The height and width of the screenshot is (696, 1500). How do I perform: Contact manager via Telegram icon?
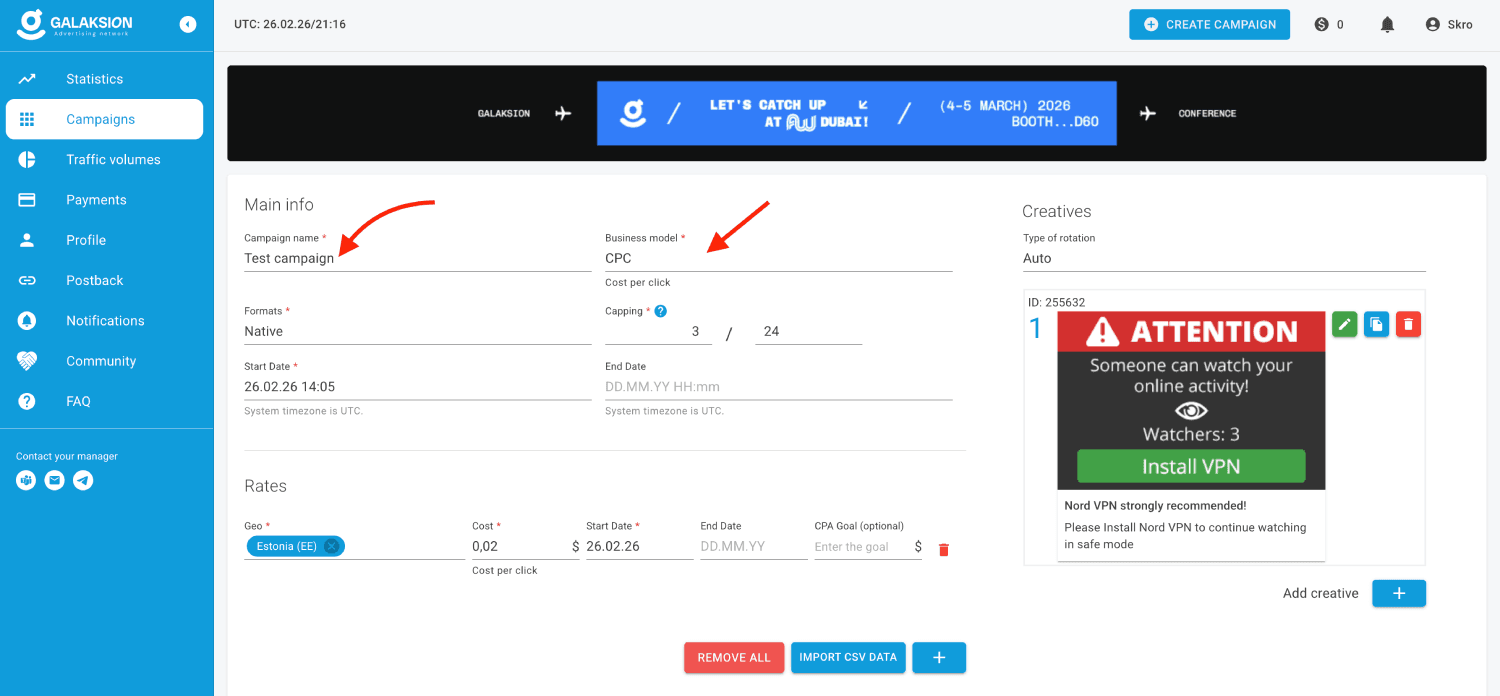84,481
